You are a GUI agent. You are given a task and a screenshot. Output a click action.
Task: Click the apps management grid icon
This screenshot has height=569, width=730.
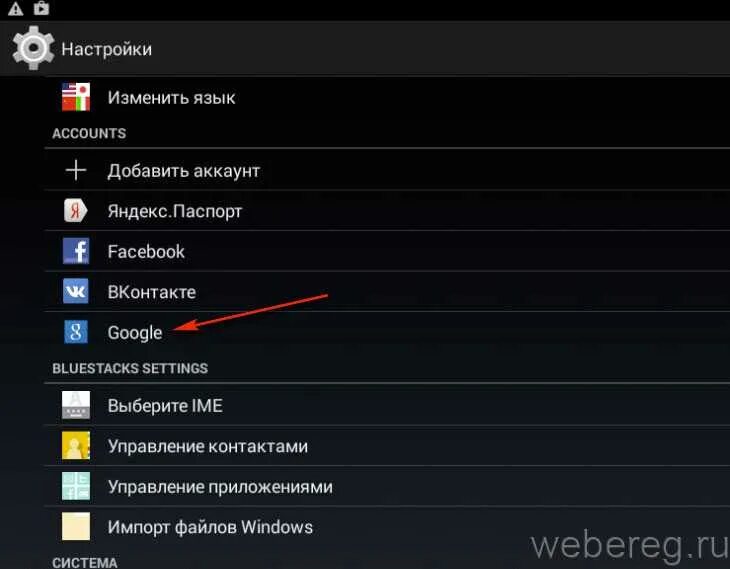pyautogui.click(x=76, y=486)
